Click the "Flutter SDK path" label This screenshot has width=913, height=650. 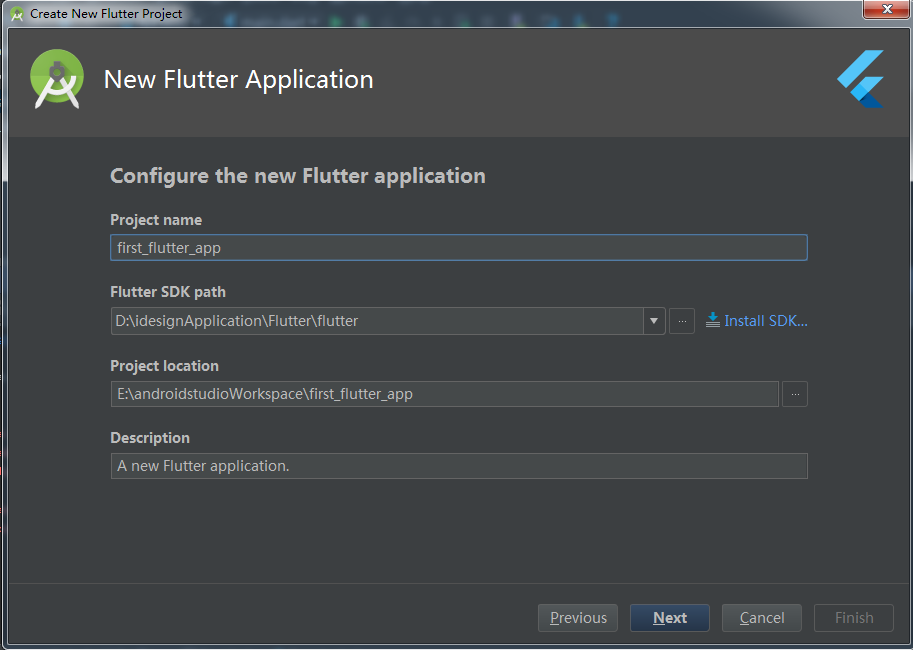[x=168, y=292]
